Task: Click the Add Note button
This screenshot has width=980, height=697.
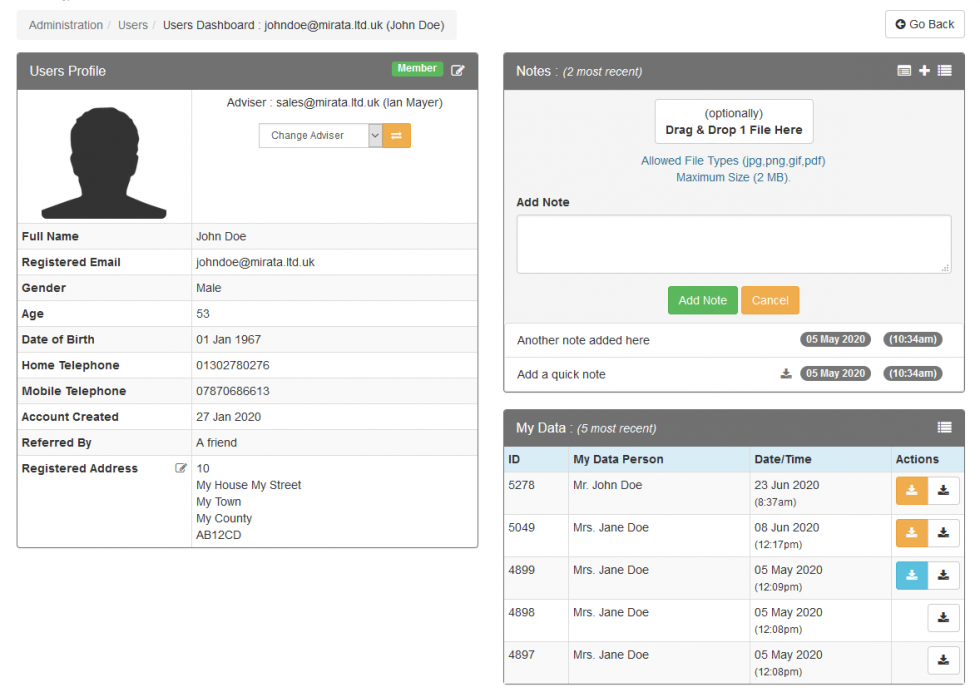Action: point(702,300)
